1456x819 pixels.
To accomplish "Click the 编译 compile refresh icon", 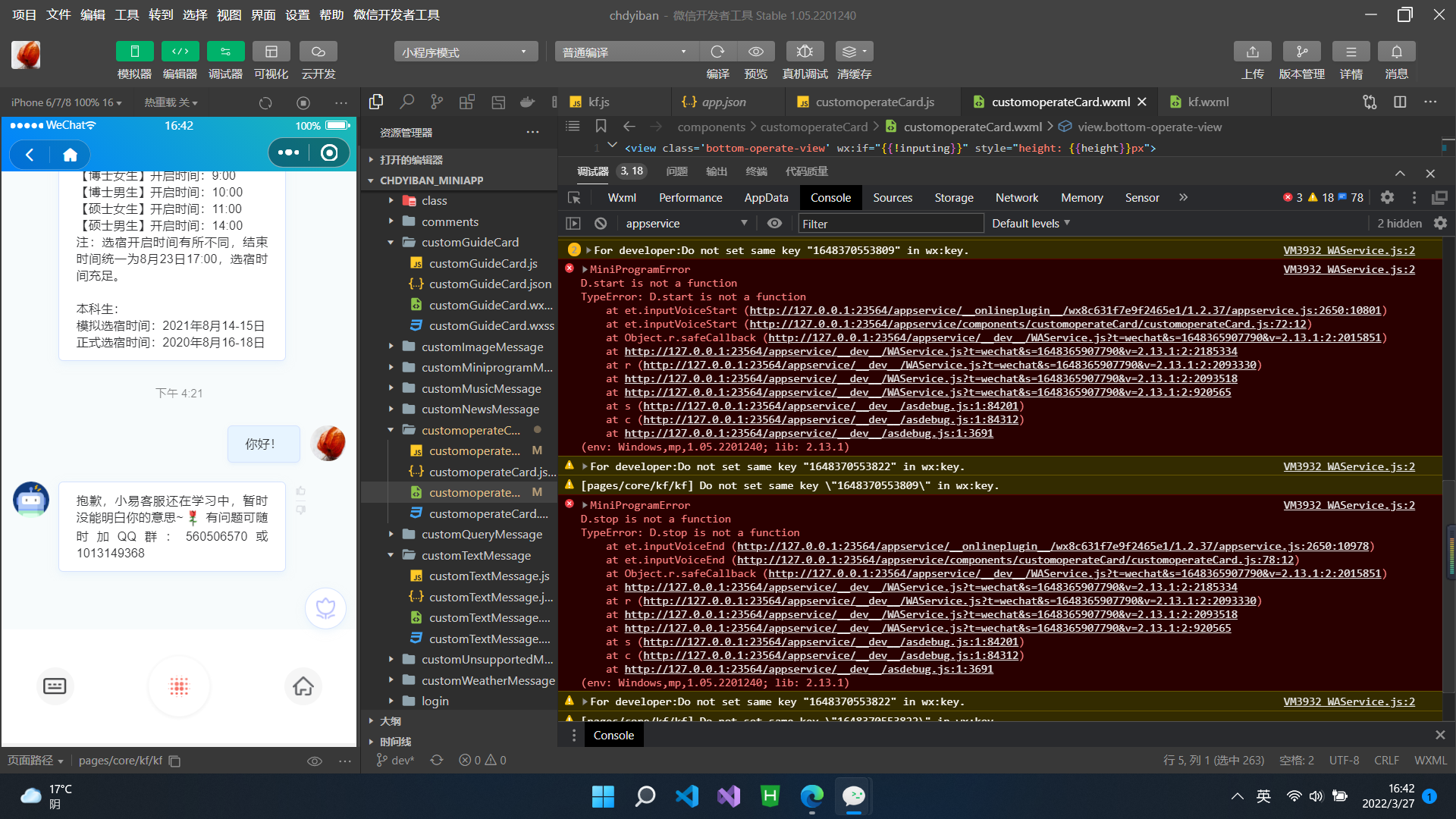I will [717, 52].
